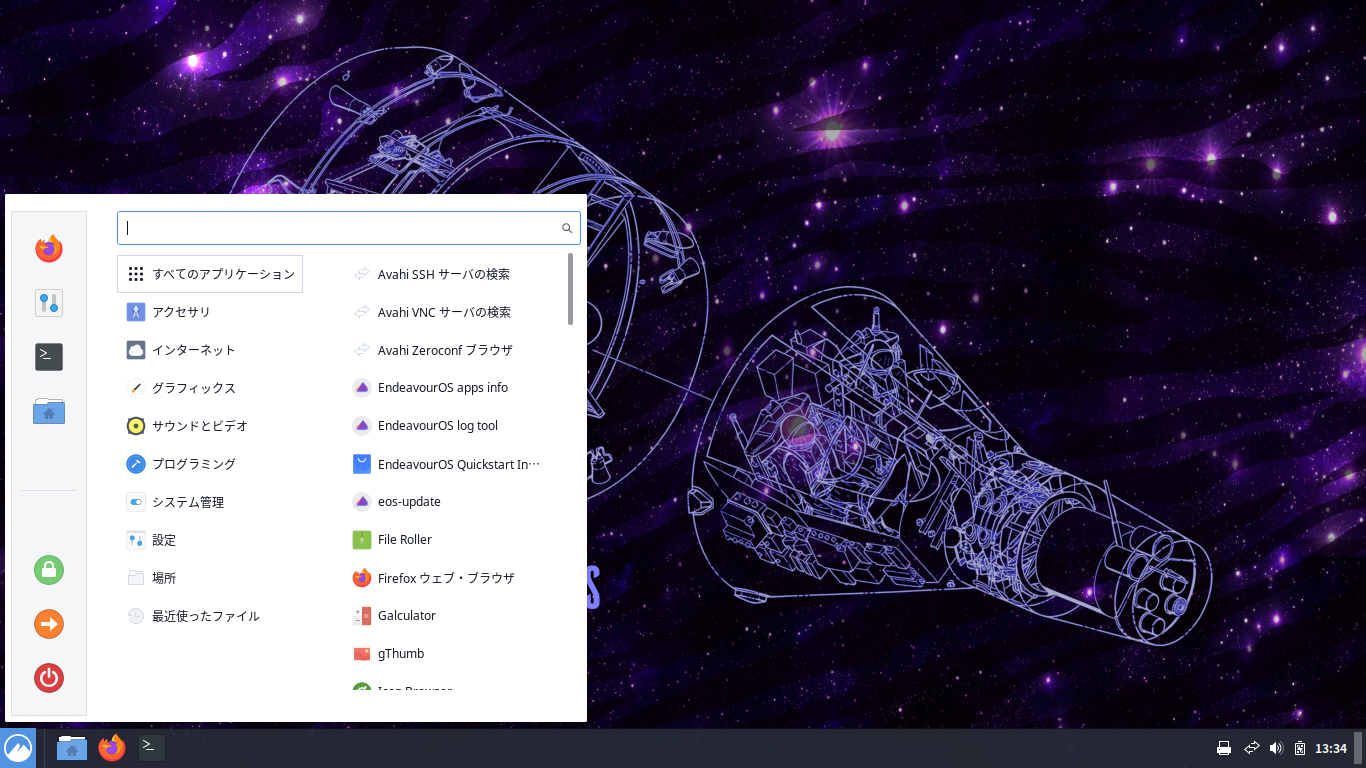Launch Firefox from the menu favorites sidebar

click(49, 249)
